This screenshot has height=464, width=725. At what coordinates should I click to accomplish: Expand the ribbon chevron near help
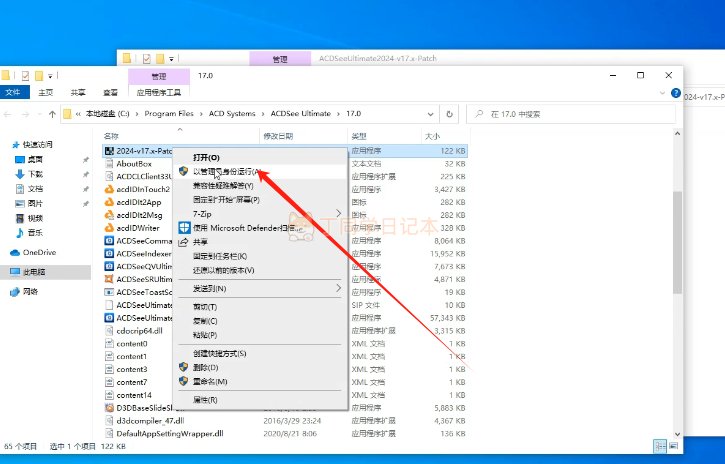coord(662,93)
